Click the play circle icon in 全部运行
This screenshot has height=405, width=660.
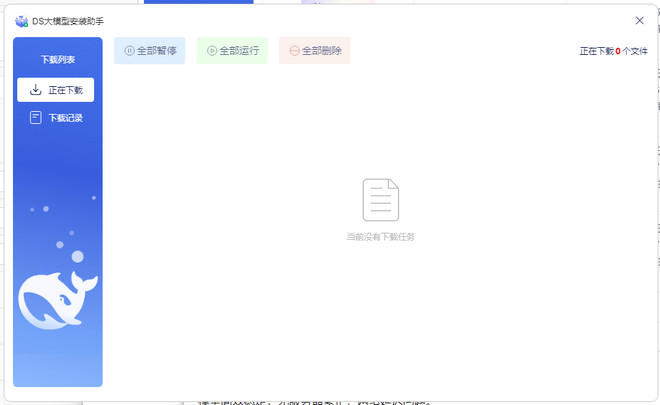[x=211, y=51]
